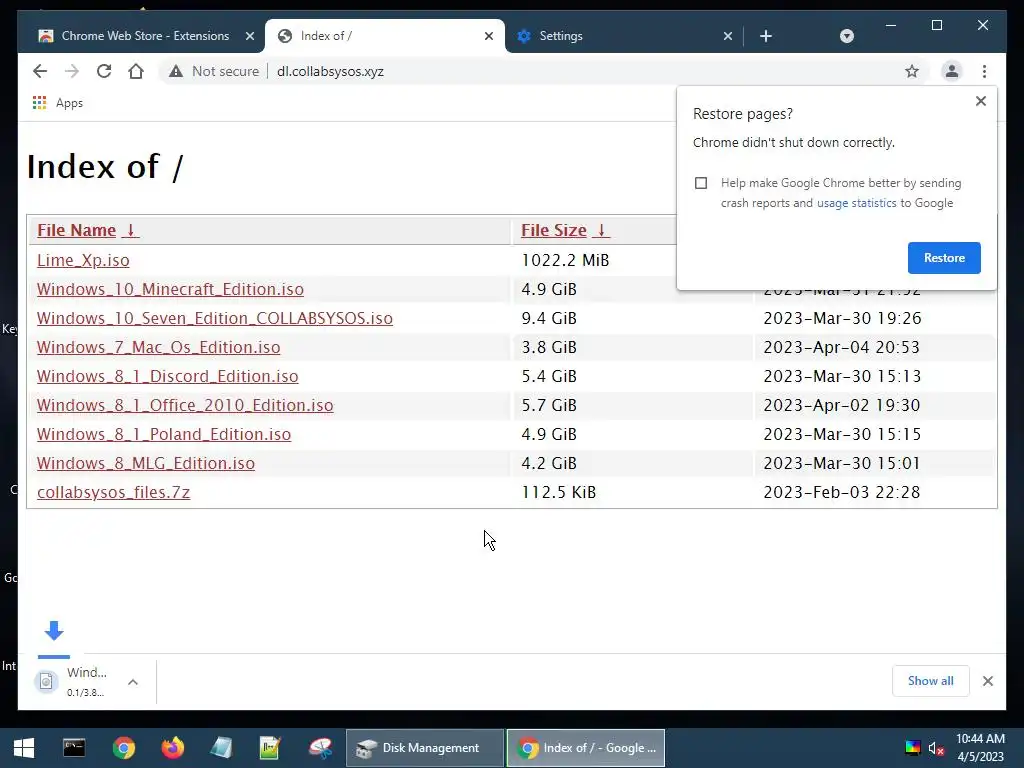Download Lime_Xp.iso
1024x768 pixels.
pyautogui.click(x=83, y=260)
